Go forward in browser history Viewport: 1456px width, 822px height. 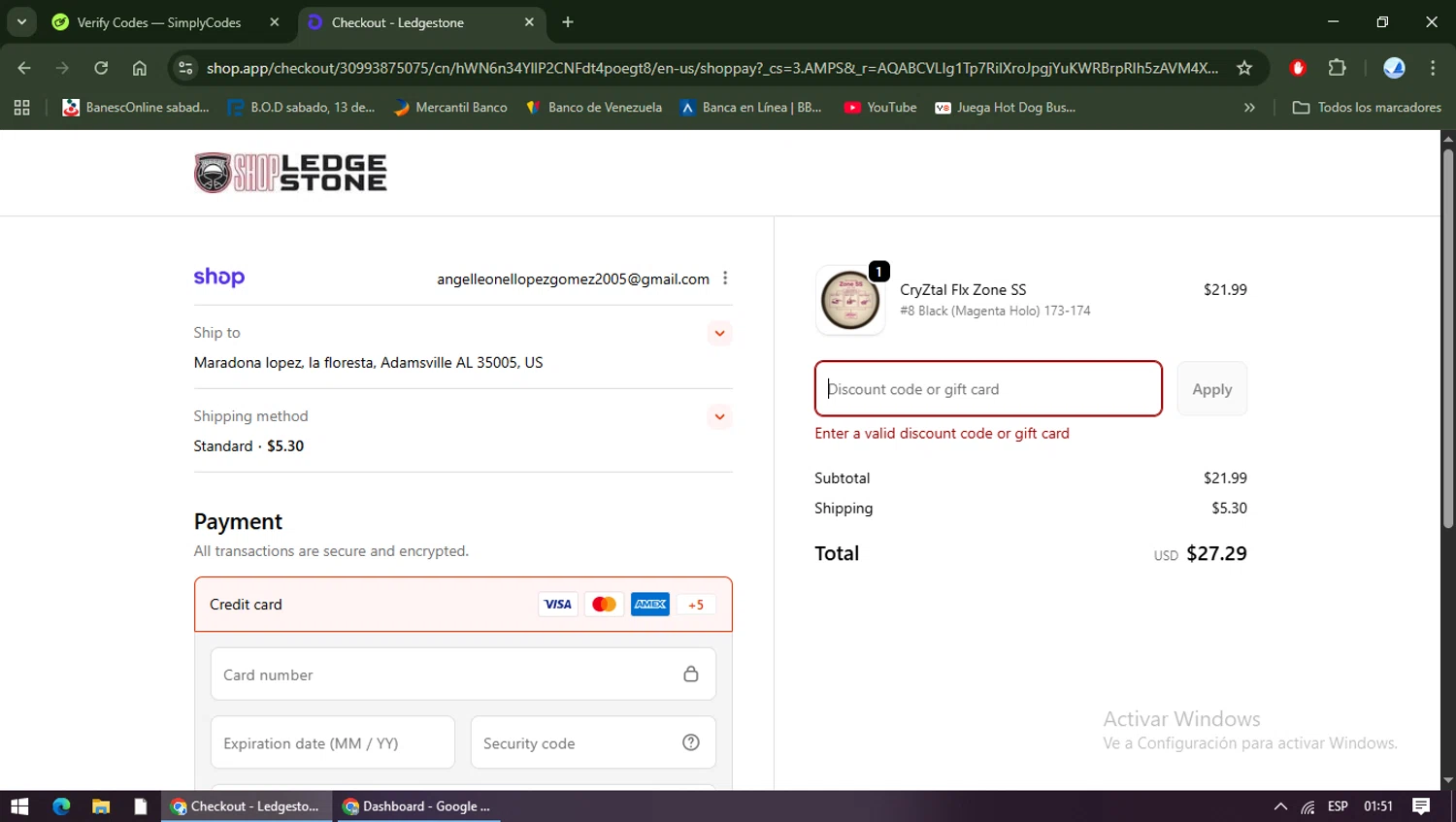pyautogui.click(x=62, y=68)
